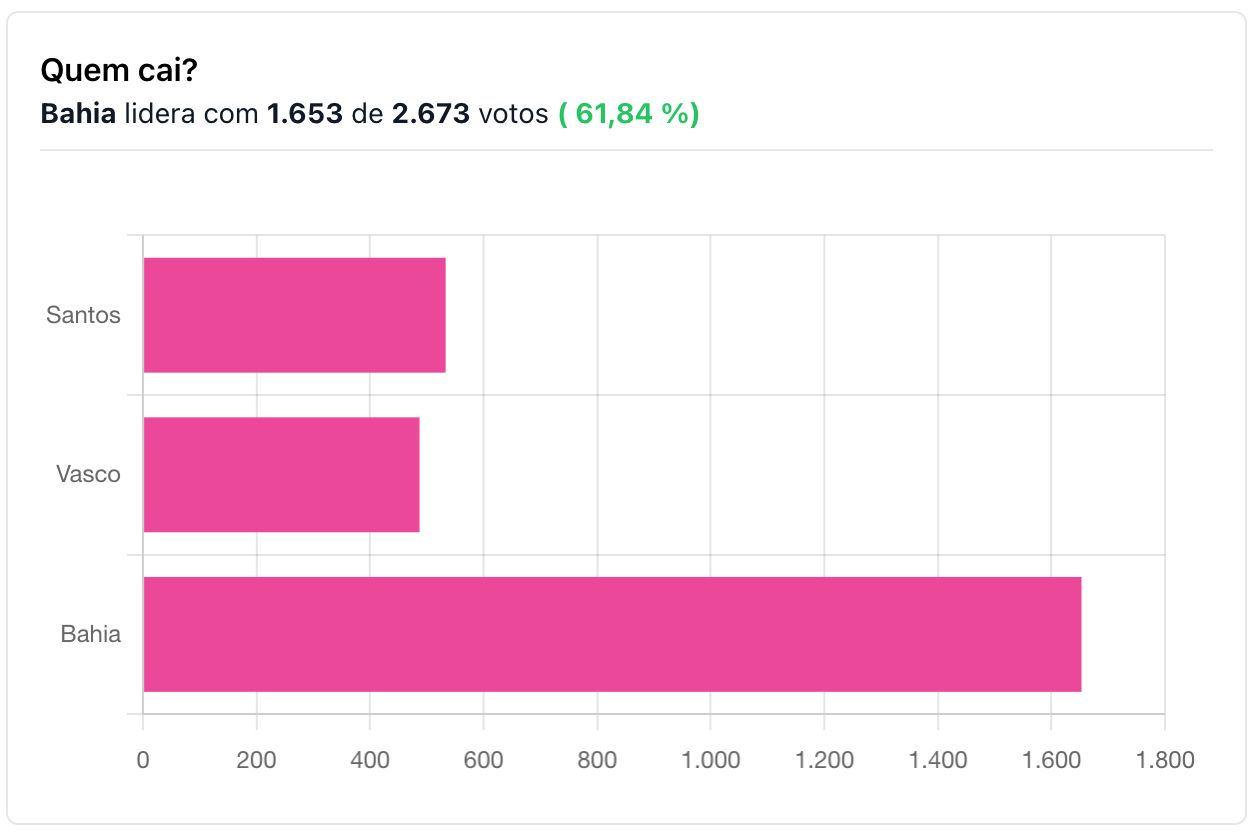Viewport: 1256px width, 834px height.
Task: Click the bold "Bahia" text in the subtitle
Action: pos(78,114)
